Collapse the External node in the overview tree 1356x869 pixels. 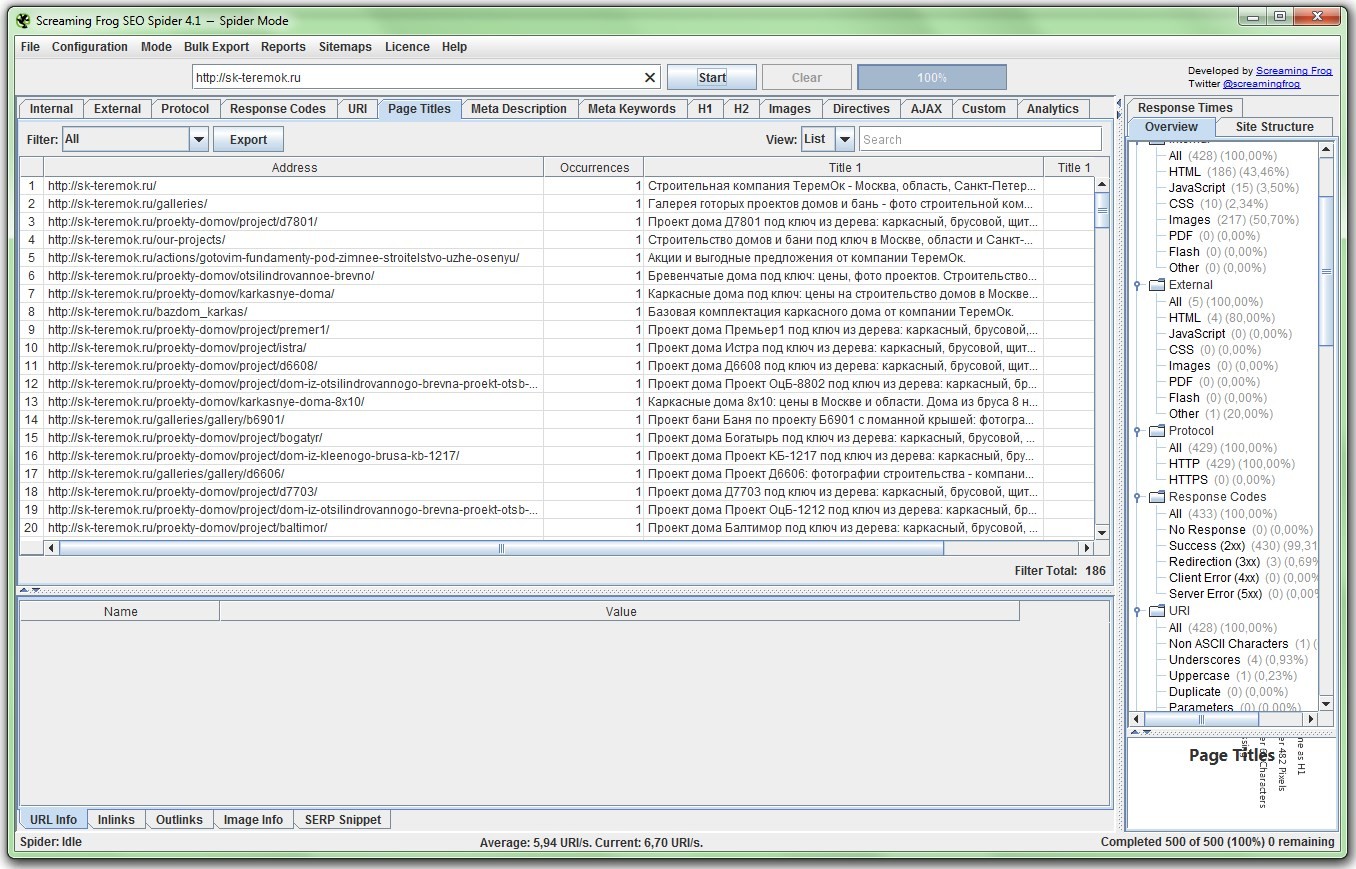point(1138,285)
